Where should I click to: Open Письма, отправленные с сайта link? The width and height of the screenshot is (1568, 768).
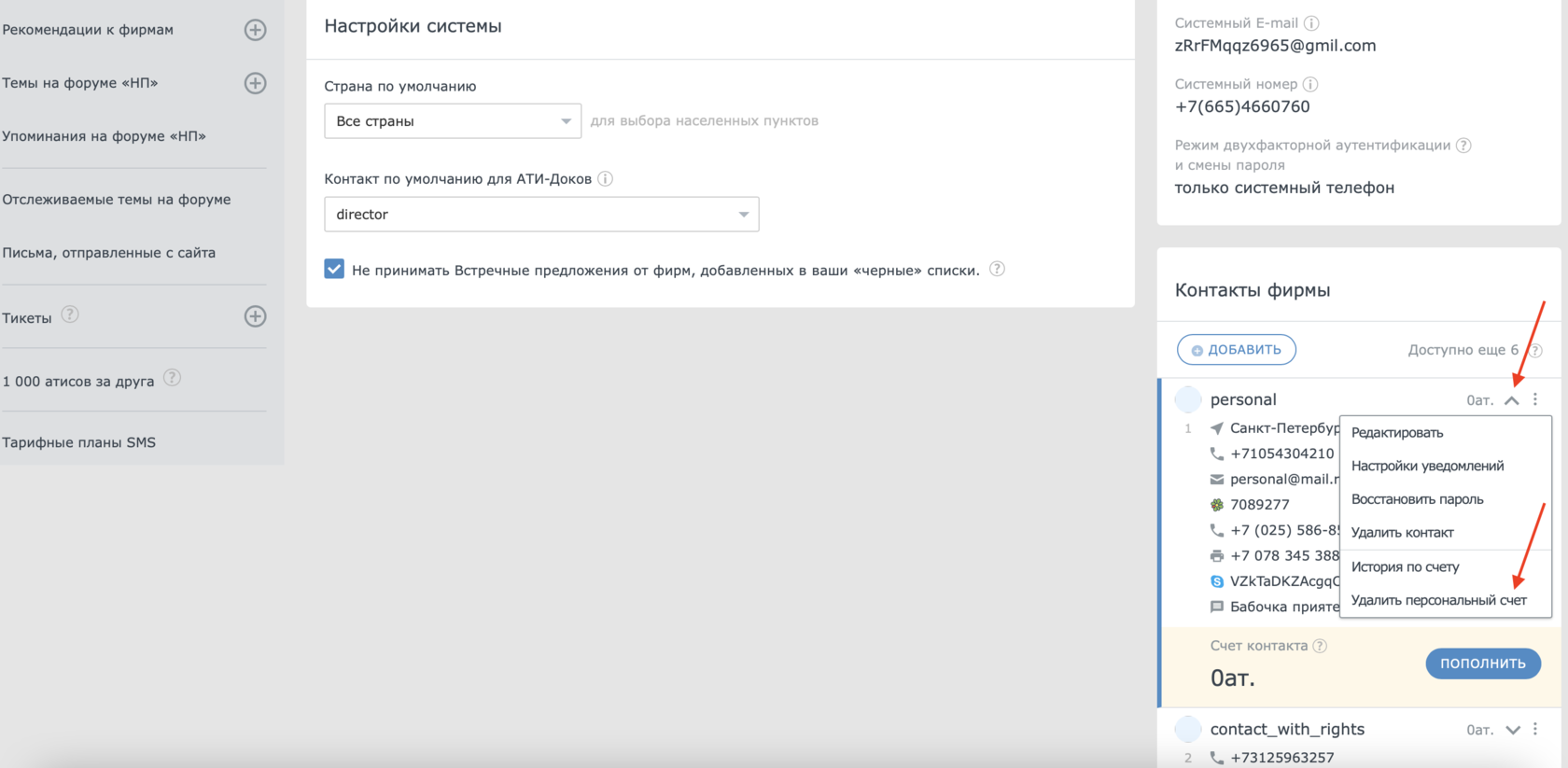[x=108, y=253]
